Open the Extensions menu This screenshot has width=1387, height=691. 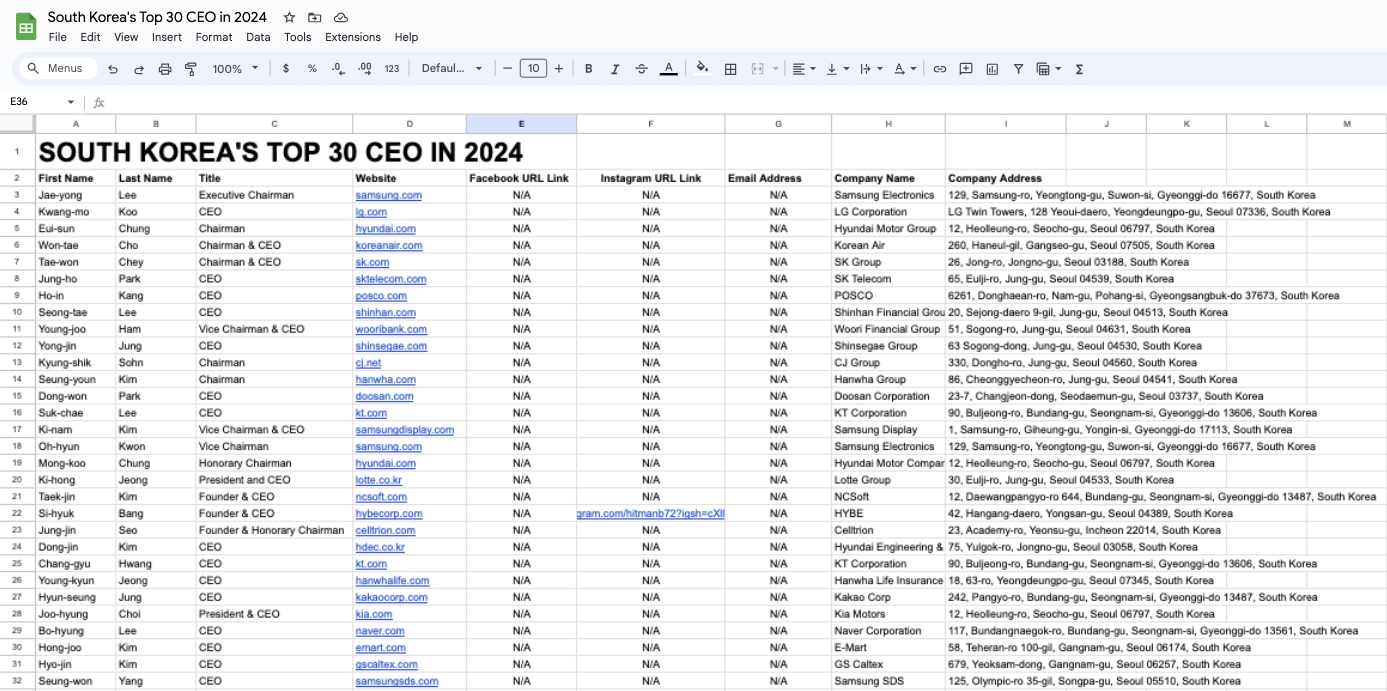[353, 37]
